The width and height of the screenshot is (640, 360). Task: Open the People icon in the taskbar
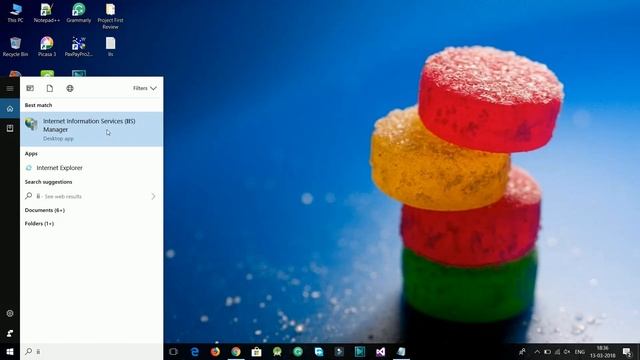[x=522, y=351]
